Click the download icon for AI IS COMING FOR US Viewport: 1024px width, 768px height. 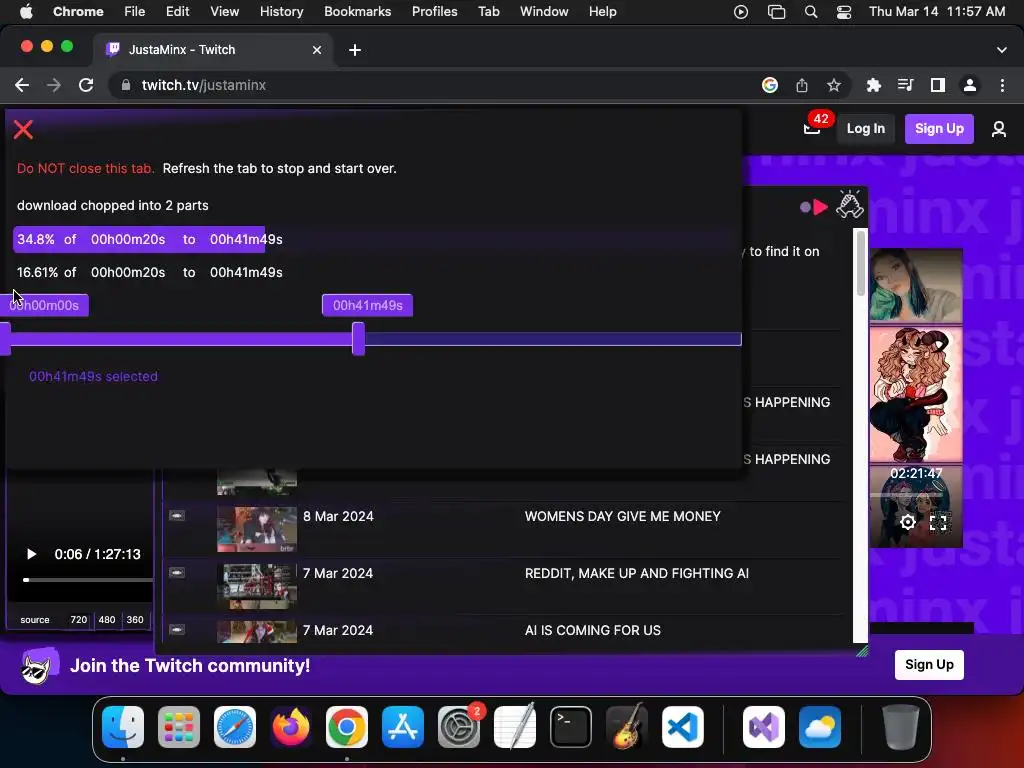click(x=176, y=630)
